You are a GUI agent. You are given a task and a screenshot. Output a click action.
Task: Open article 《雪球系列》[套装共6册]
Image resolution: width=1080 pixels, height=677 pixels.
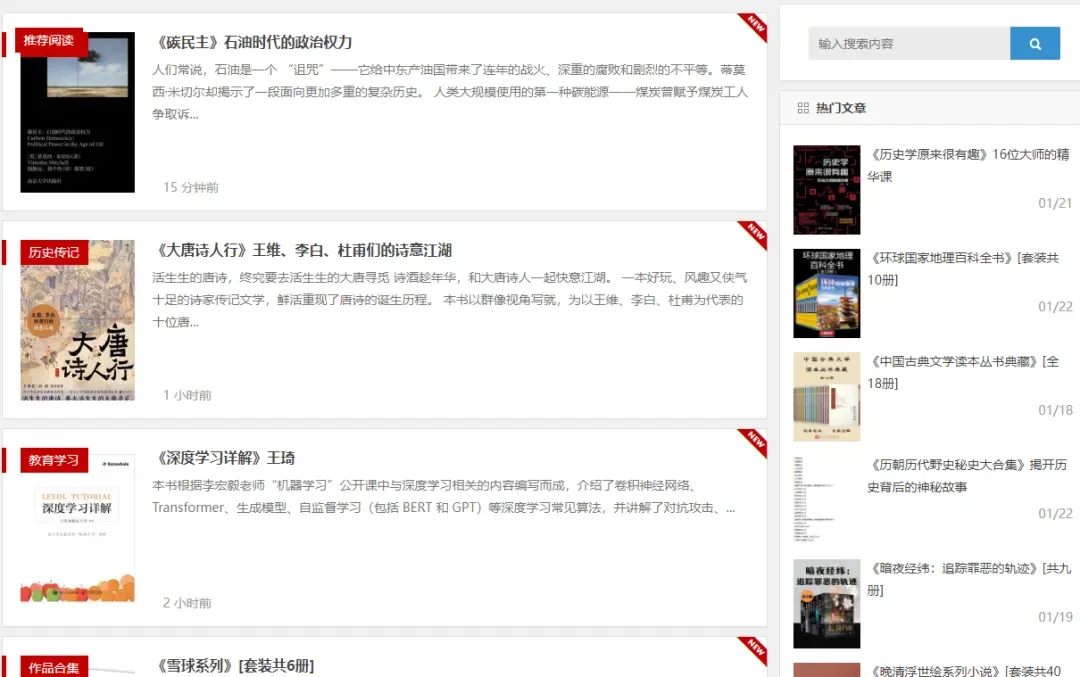(235, 666)
